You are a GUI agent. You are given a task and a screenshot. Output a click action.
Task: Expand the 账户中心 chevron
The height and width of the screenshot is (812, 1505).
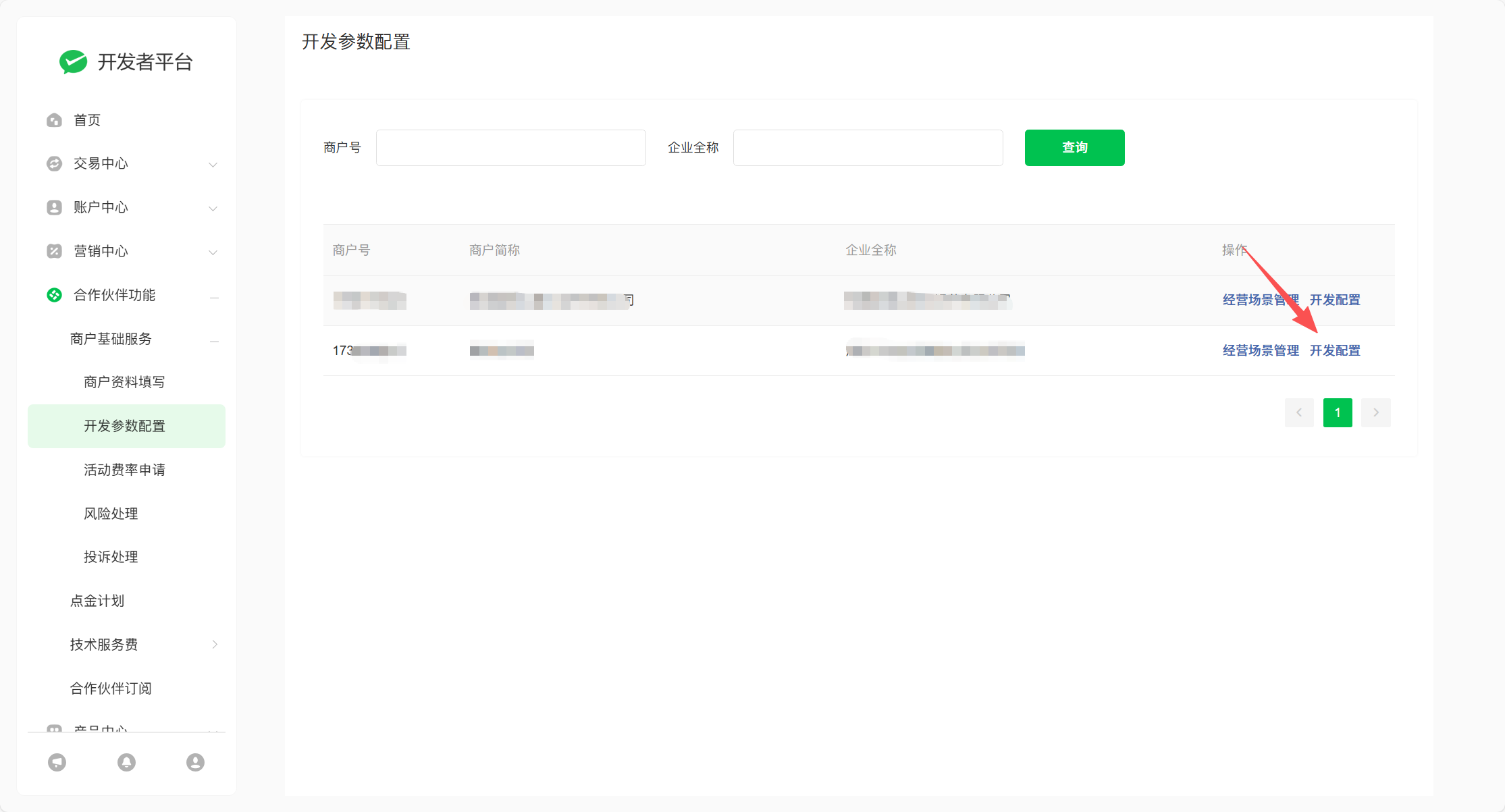pos(213,208)
